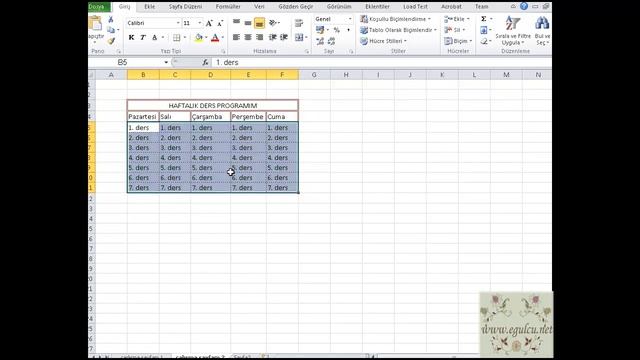Image resolution: width=640 pixels, height=360 pixels.
Task: Click the text orientation icon
Action: click(273, 23)
